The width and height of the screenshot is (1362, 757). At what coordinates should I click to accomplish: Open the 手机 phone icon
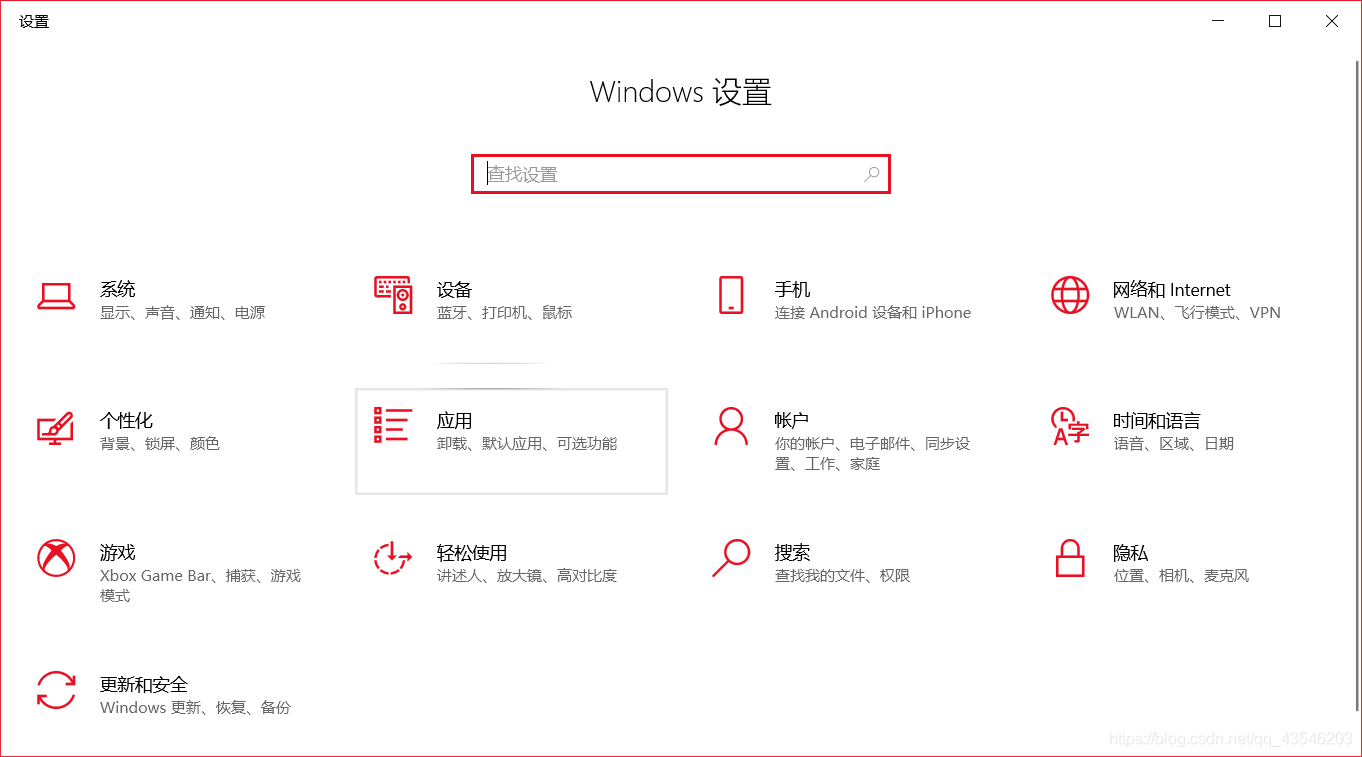(731, 295)
